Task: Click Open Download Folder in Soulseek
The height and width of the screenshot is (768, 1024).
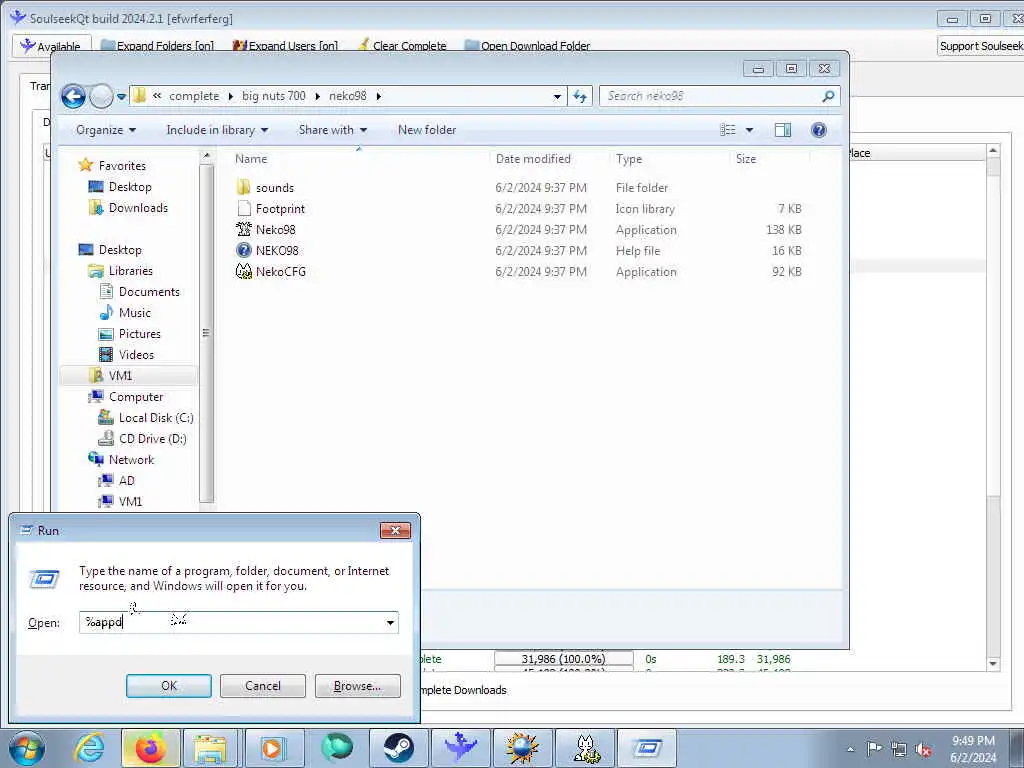Action: (526, 46)
